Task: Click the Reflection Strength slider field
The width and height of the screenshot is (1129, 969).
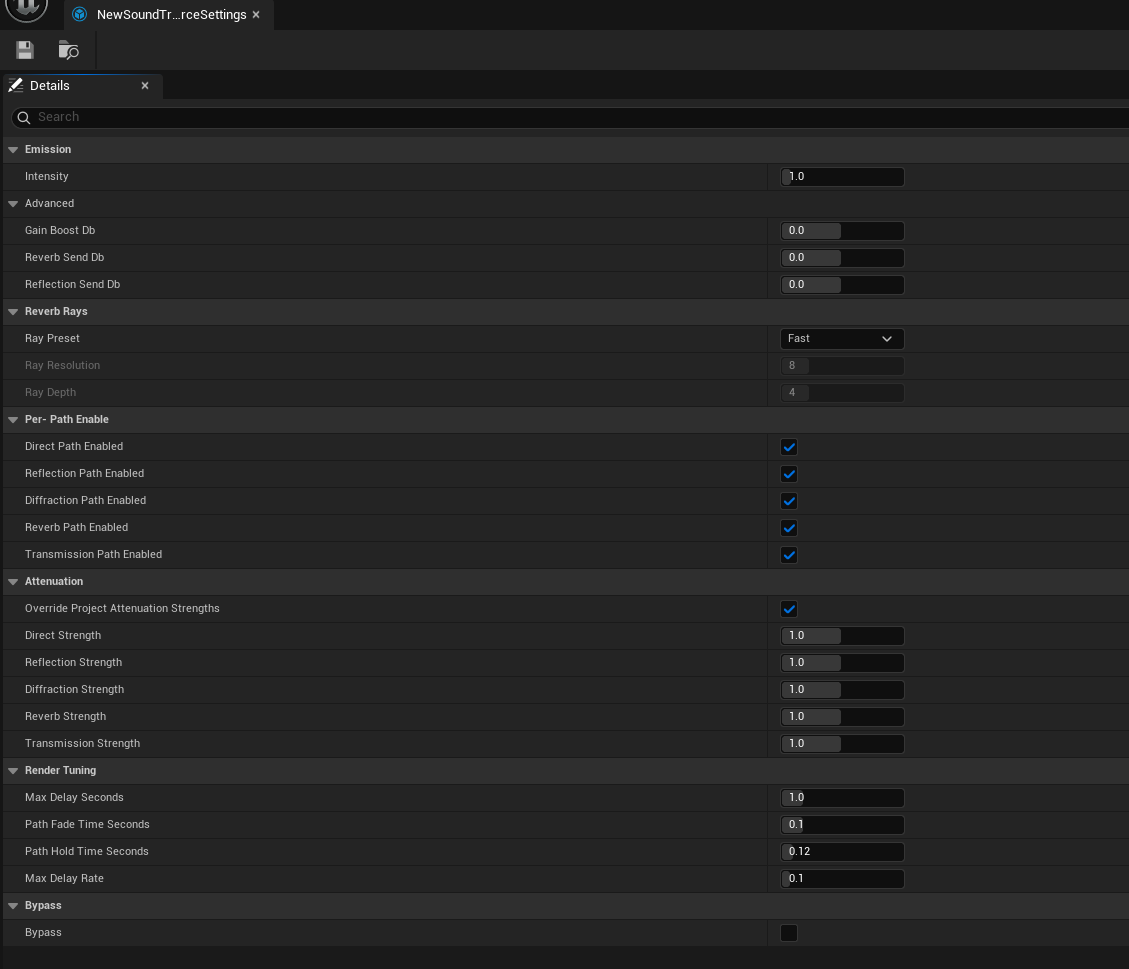Action: point(842,662)
